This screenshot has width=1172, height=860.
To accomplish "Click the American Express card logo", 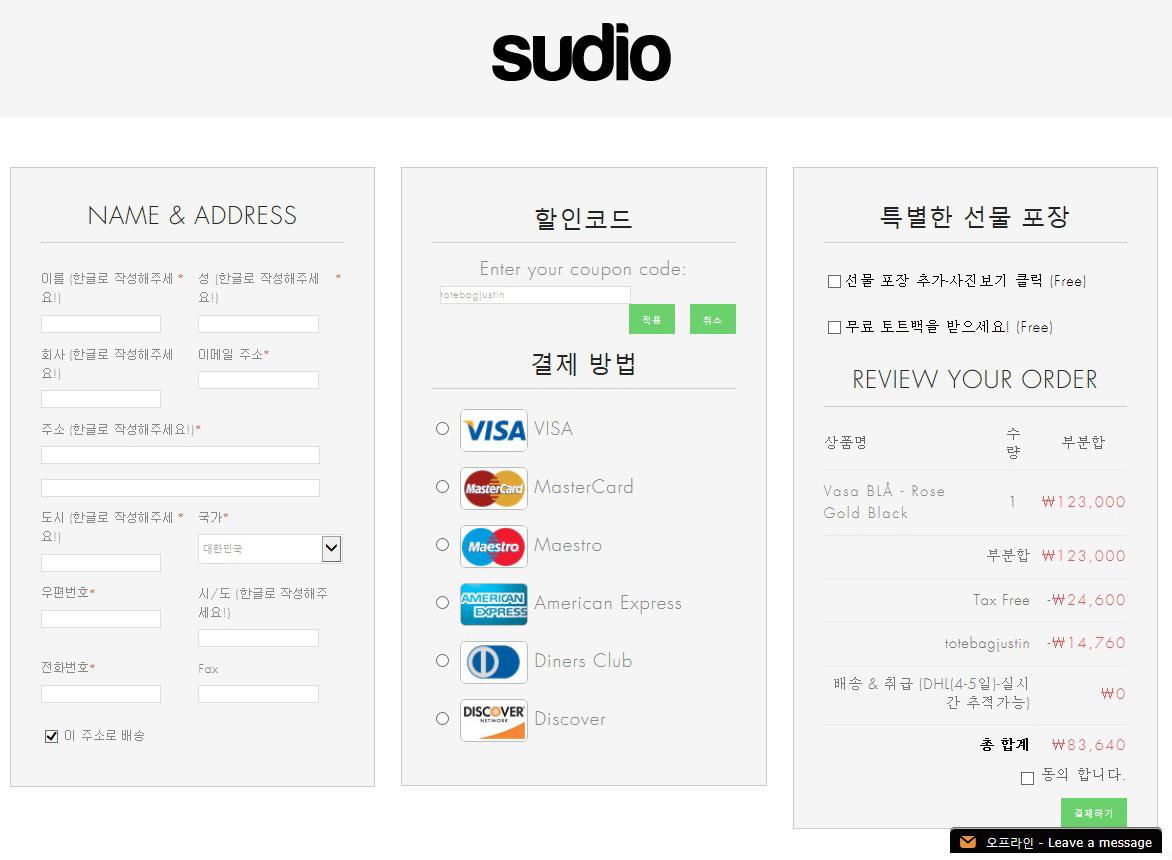I will (493, 604).
